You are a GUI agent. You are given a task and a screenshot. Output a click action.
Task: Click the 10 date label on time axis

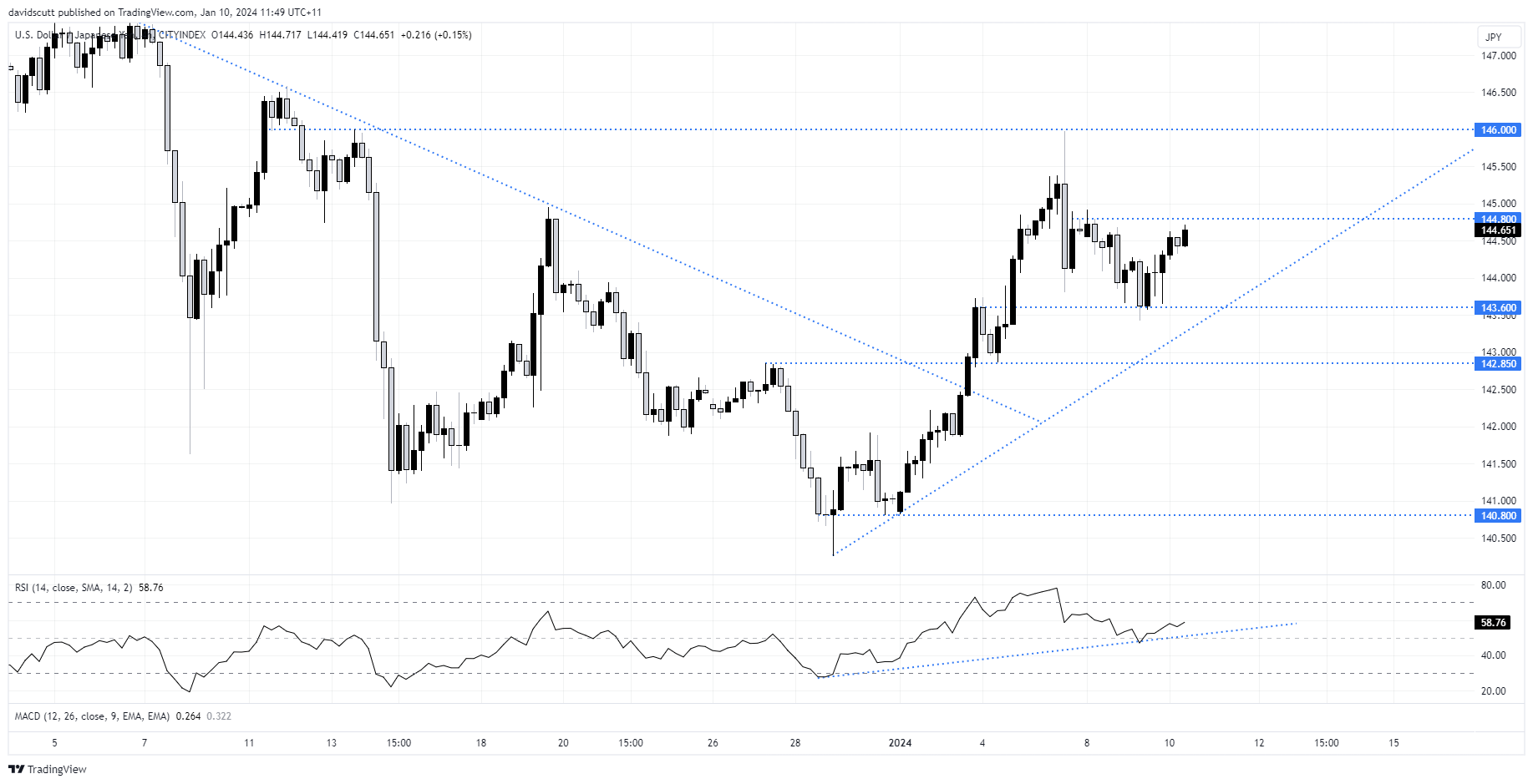(1170, 743)
